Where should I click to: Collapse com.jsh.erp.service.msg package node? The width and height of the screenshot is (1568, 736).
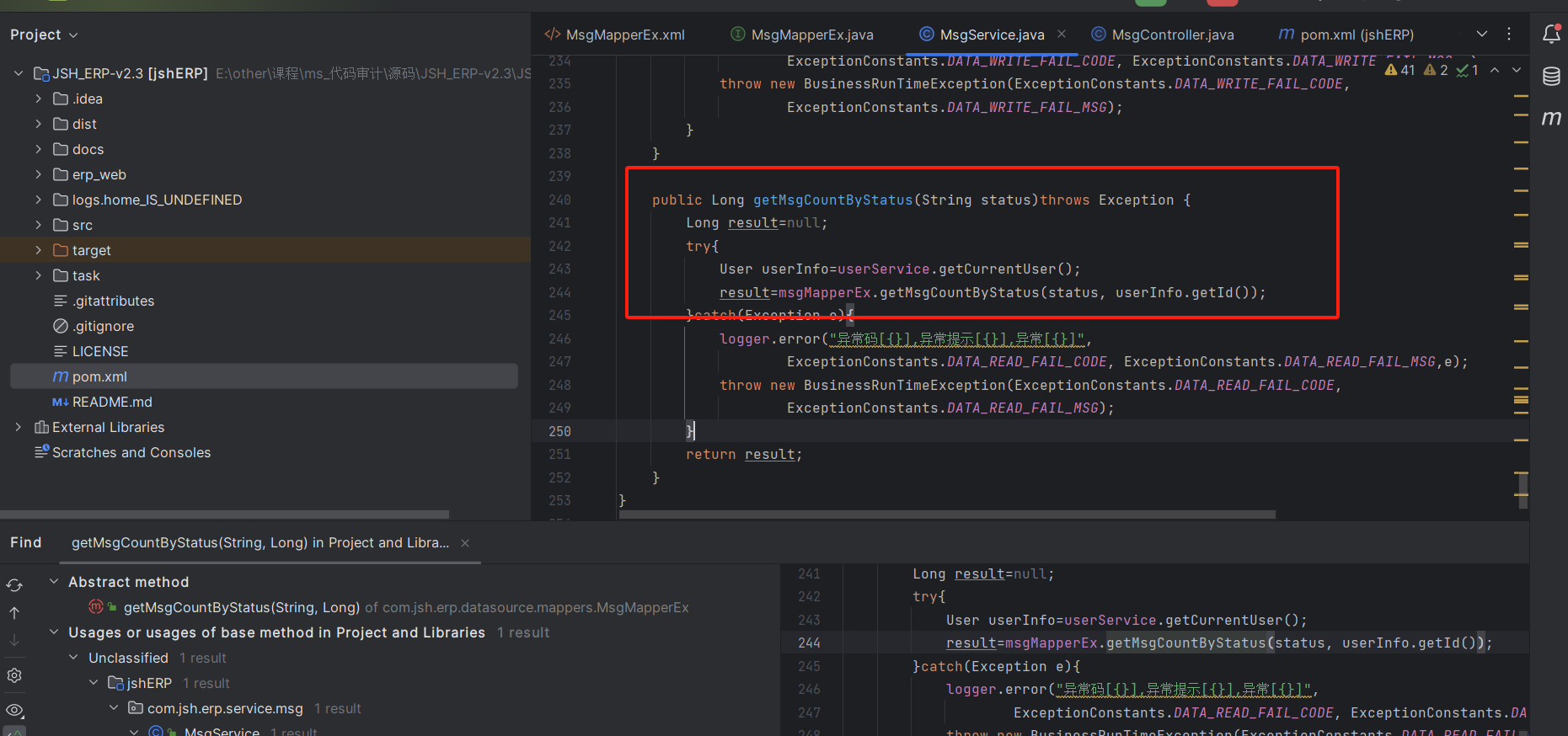(x=114, y=708)
